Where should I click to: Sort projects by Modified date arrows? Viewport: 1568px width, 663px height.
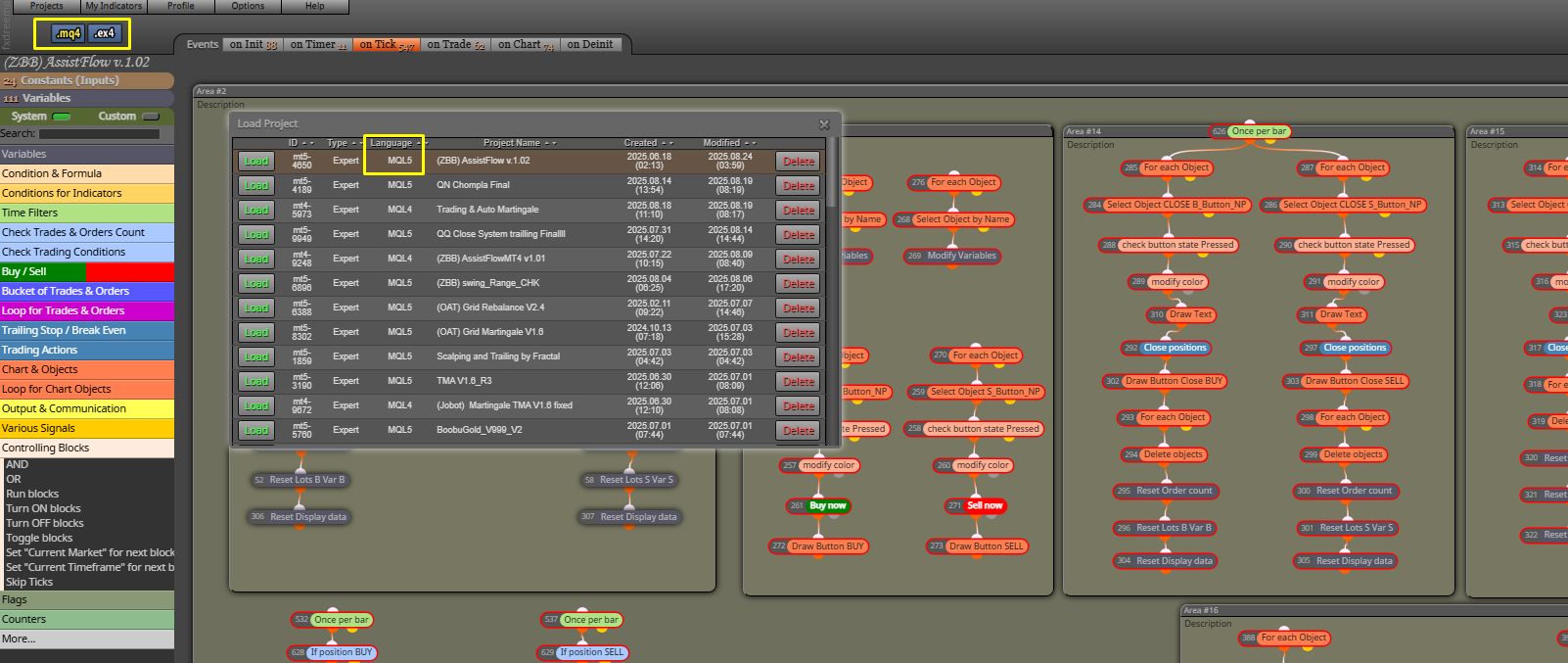pyautogui.click(x=750, y=143)
